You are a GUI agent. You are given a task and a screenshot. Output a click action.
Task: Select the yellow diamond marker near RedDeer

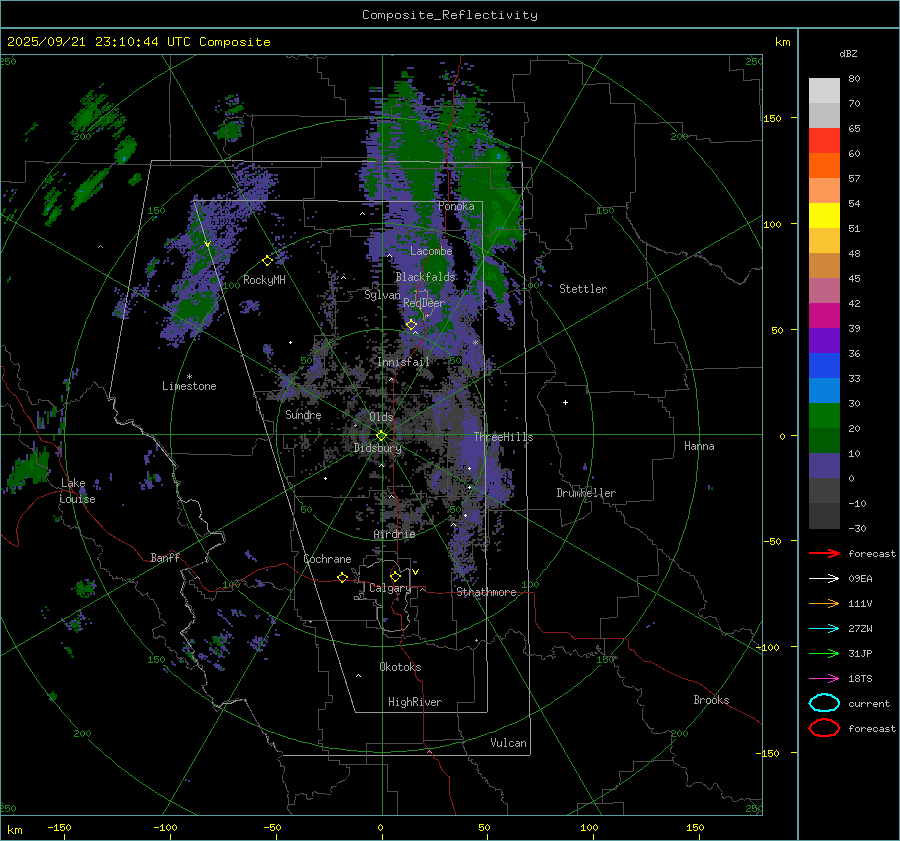pyautogui.click(x=411, y=324)
